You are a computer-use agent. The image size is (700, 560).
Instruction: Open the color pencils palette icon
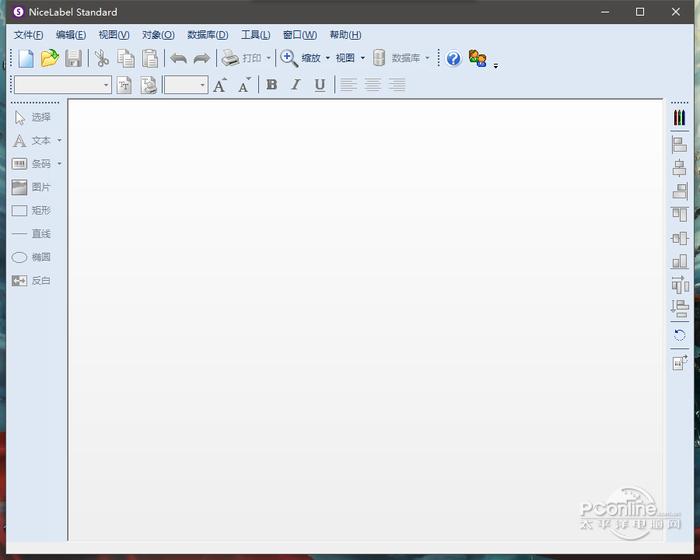(x=679, y=118)
